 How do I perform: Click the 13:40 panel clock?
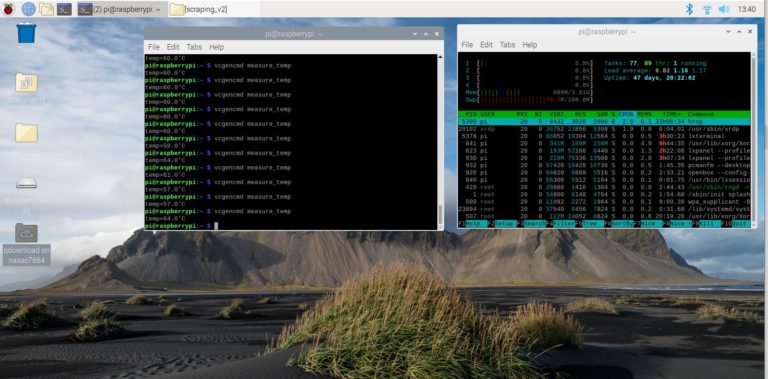tap(746, 9)
